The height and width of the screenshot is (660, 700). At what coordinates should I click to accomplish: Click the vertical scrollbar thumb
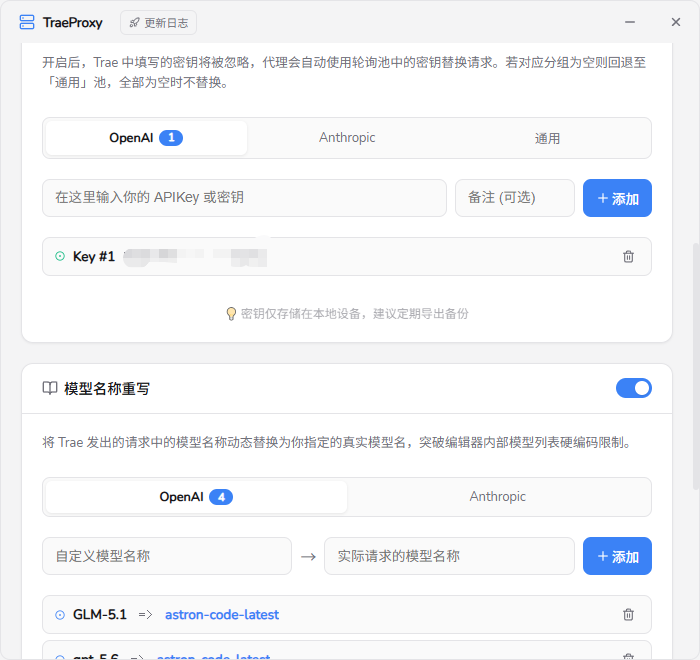696,366
